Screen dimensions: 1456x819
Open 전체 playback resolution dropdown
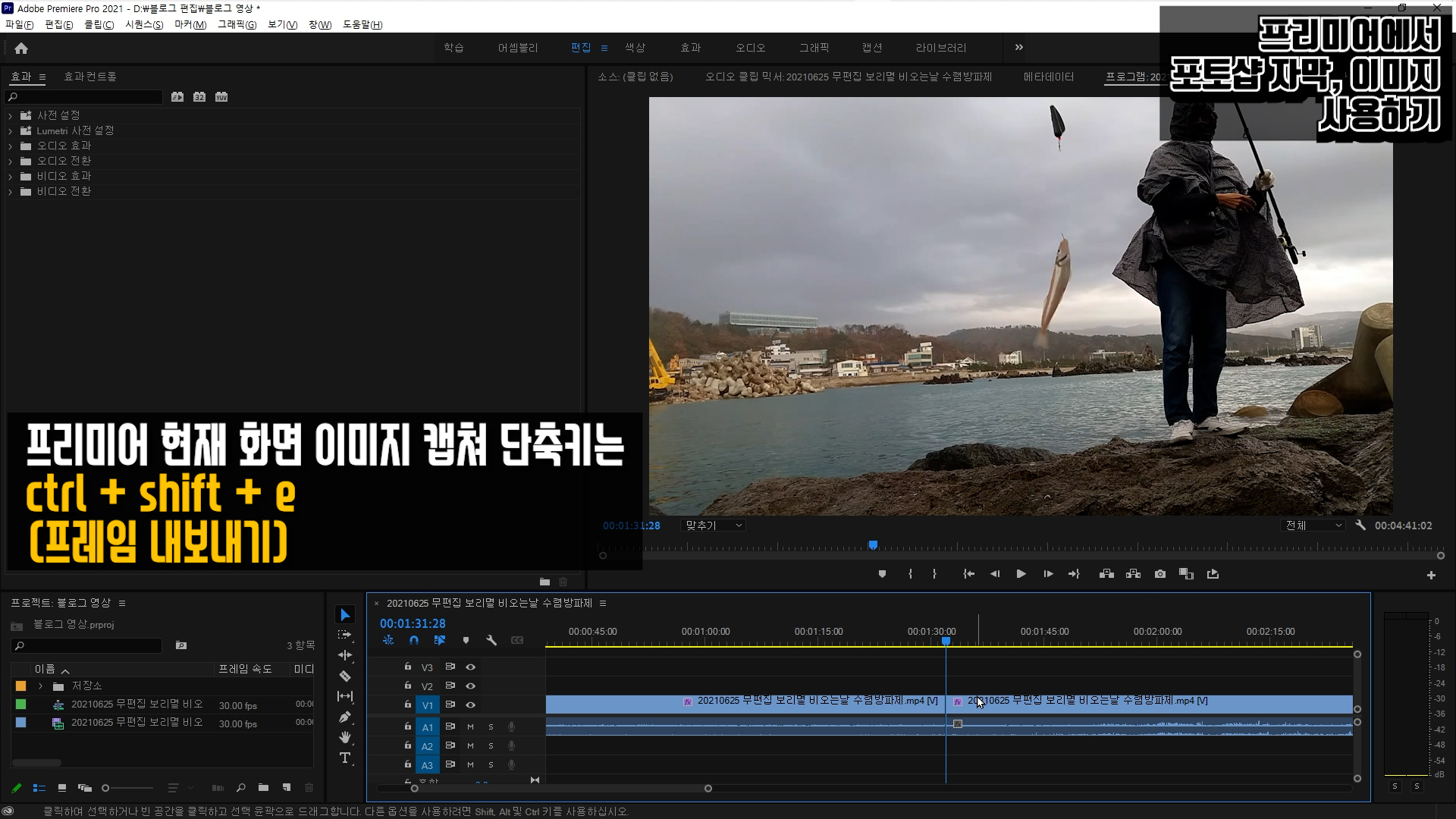pos(1313,526)
